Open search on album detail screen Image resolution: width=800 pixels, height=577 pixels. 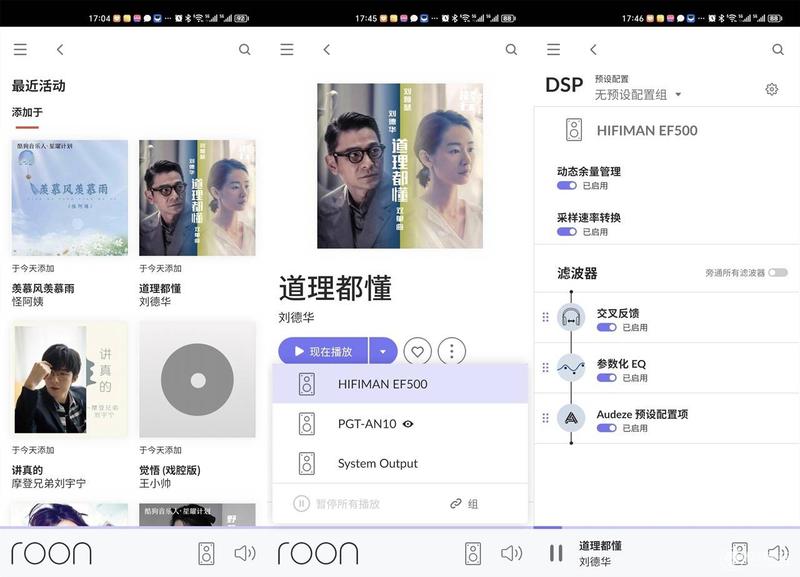pyautogui.click(x=511, y=49)
